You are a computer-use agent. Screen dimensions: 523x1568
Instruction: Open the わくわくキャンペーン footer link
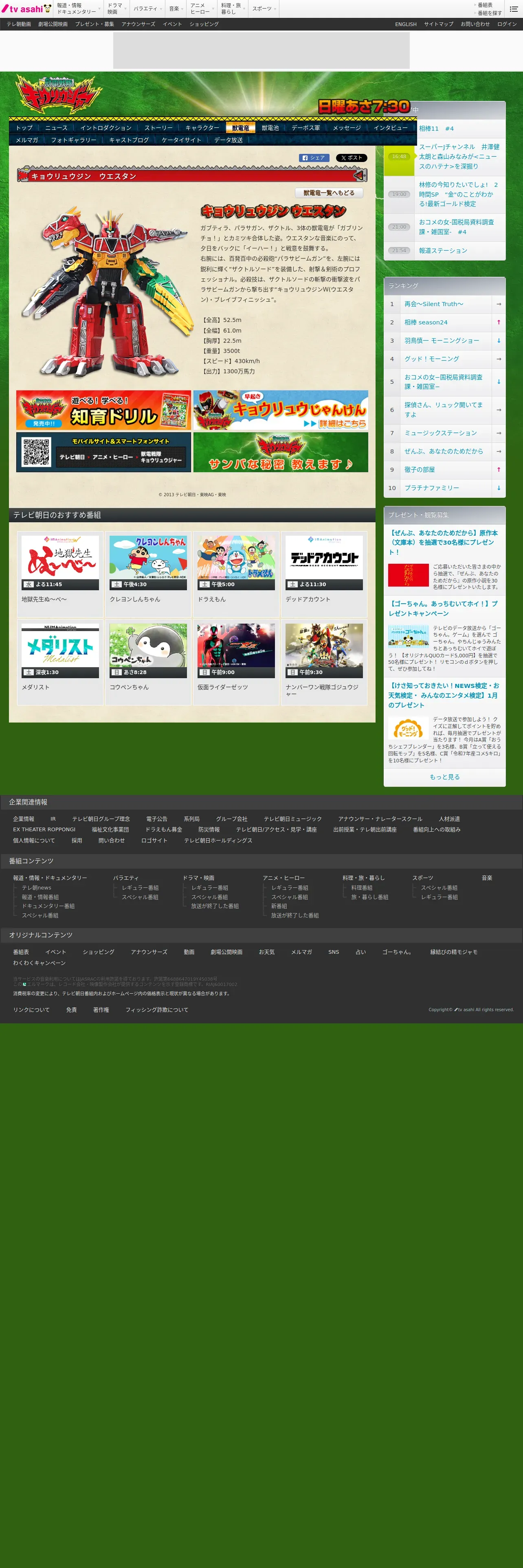(x=39, y=963)
